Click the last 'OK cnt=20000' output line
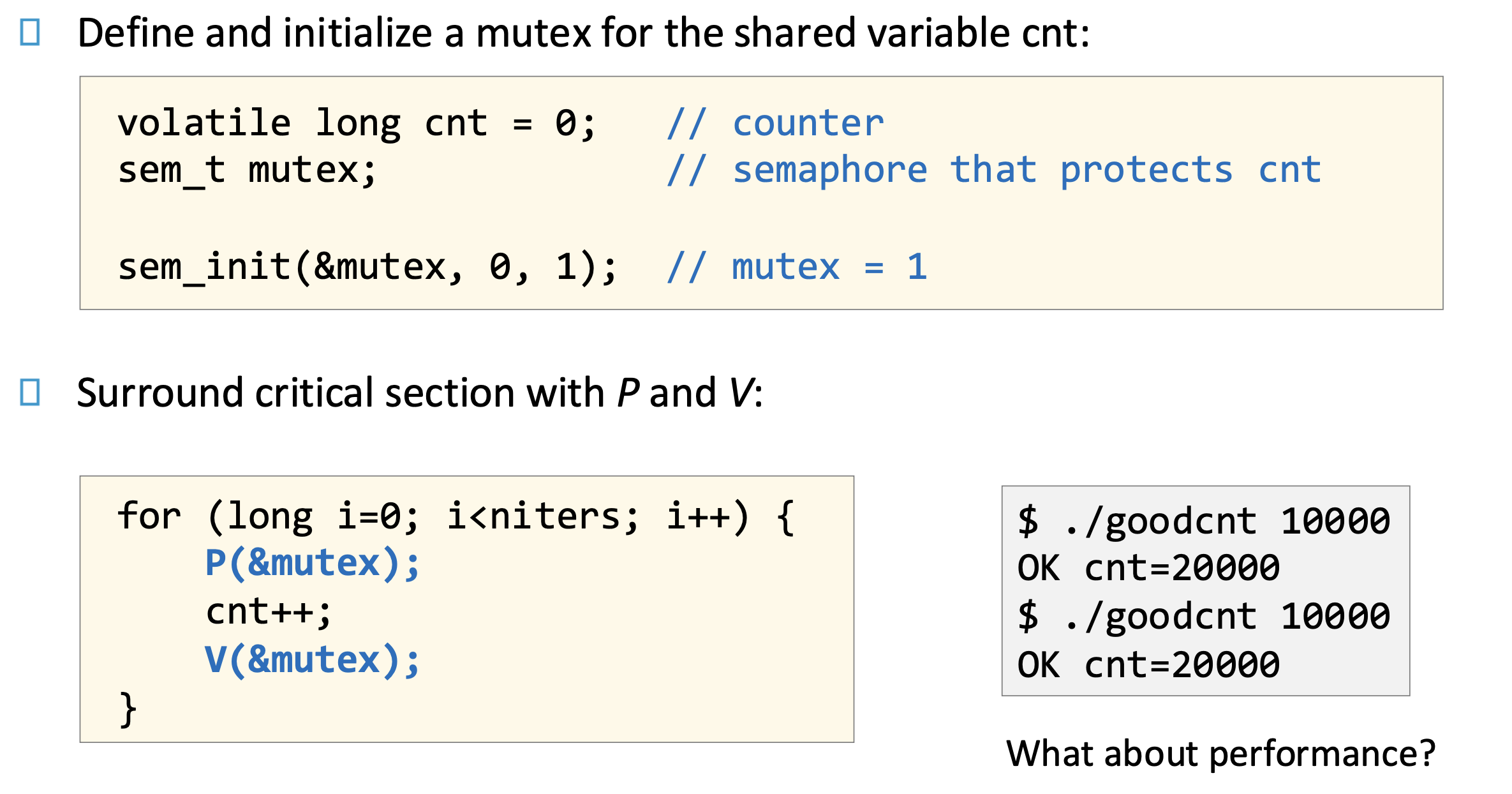The image size is (1512, 794). [1148, 665]
